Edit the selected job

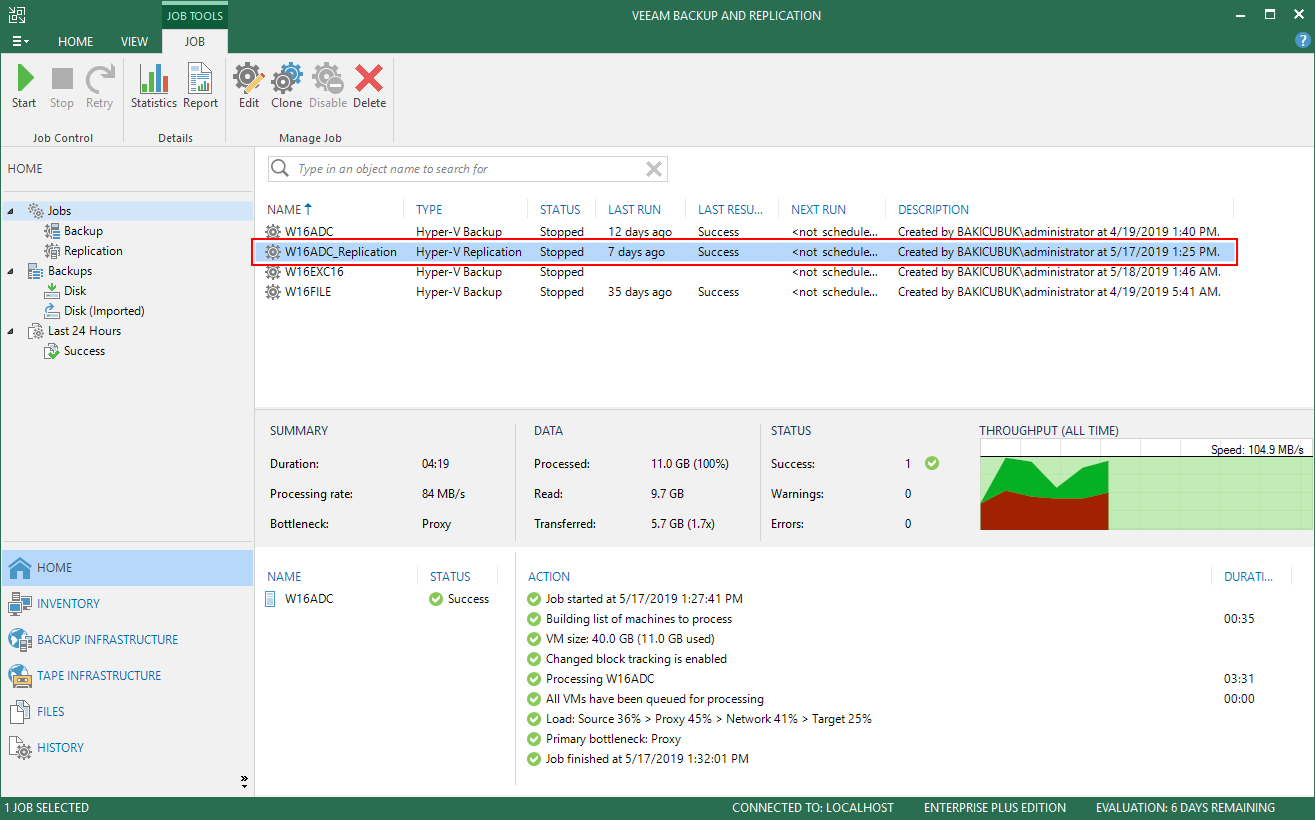pyautogui.click(x=249, y=86)
